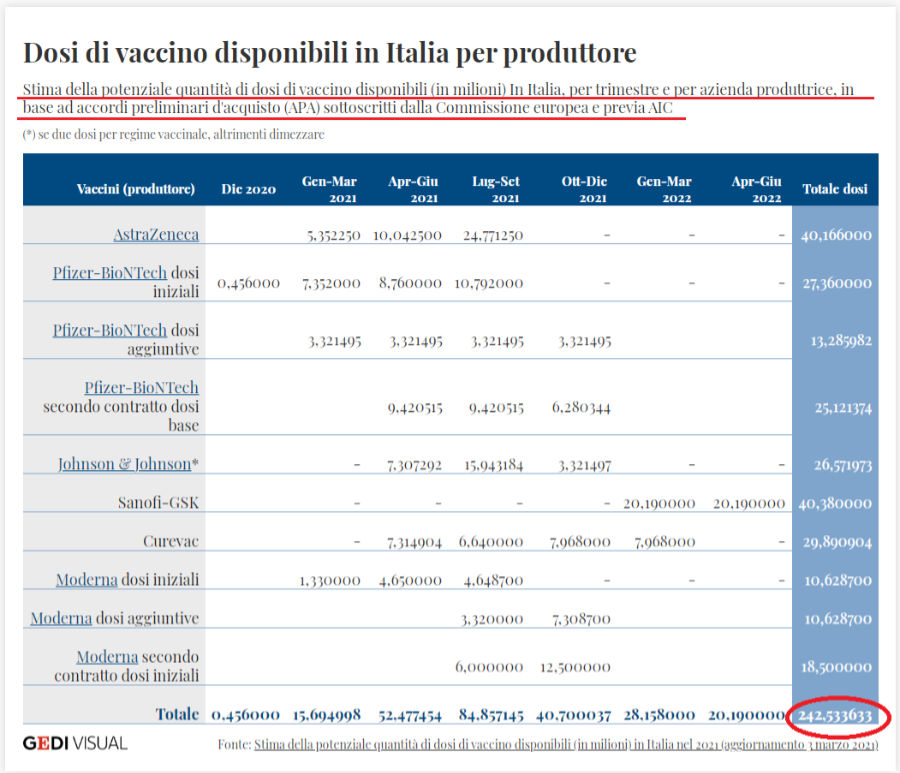Click the Dic 2020 column header
The width and height of the screenshot is (900, 773).
(249, 189)
